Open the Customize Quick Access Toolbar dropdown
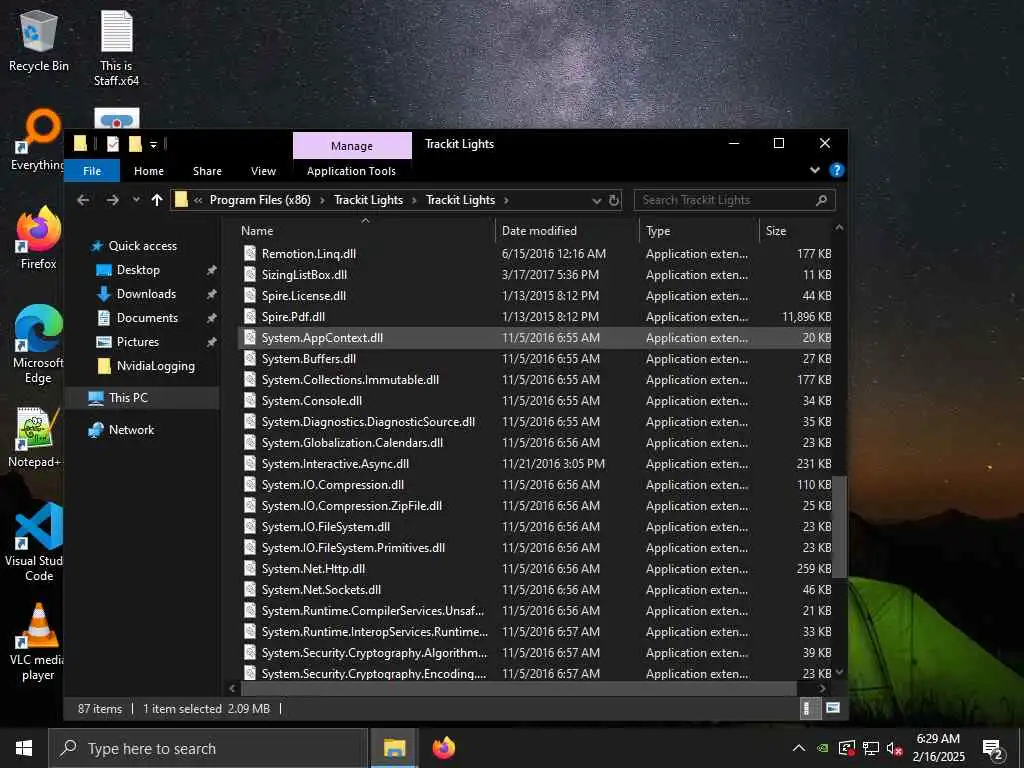This screenshot has width=1024, height=768. coord(153,144)
